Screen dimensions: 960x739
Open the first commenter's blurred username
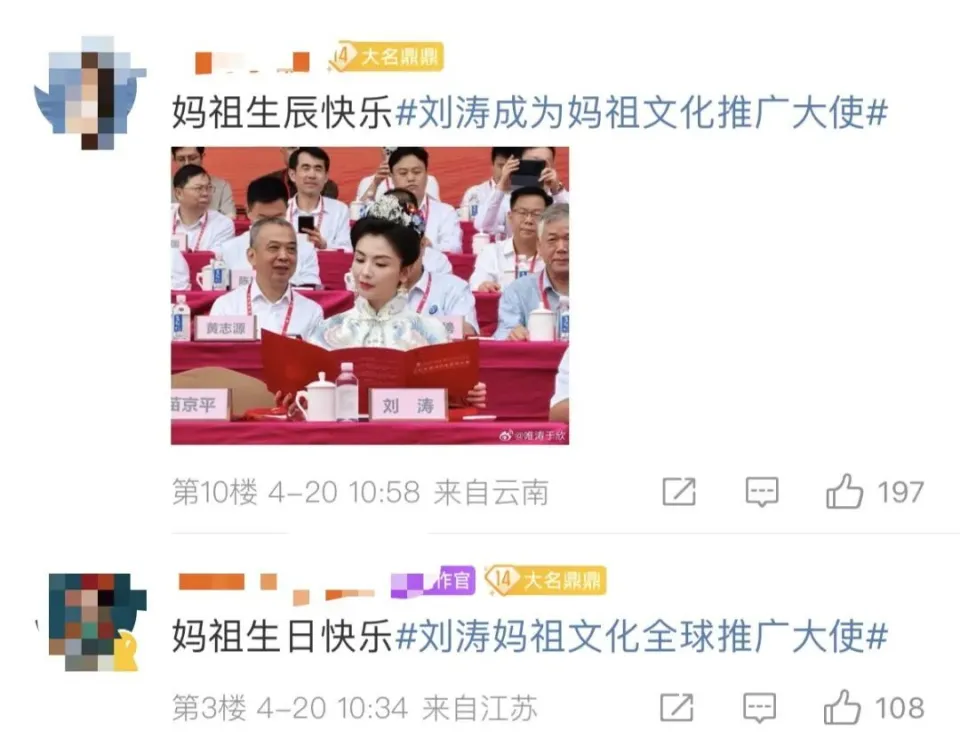252,62
